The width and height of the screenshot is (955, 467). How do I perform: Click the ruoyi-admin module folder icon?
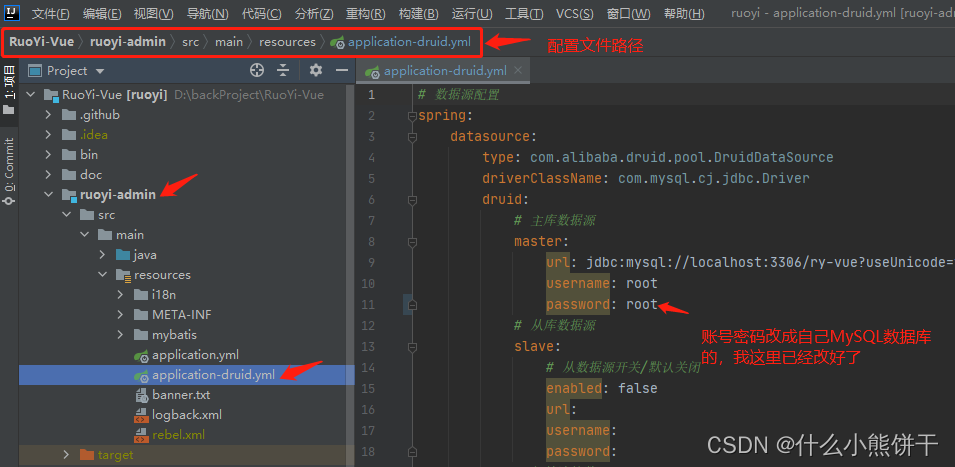[x=69, y=195]
